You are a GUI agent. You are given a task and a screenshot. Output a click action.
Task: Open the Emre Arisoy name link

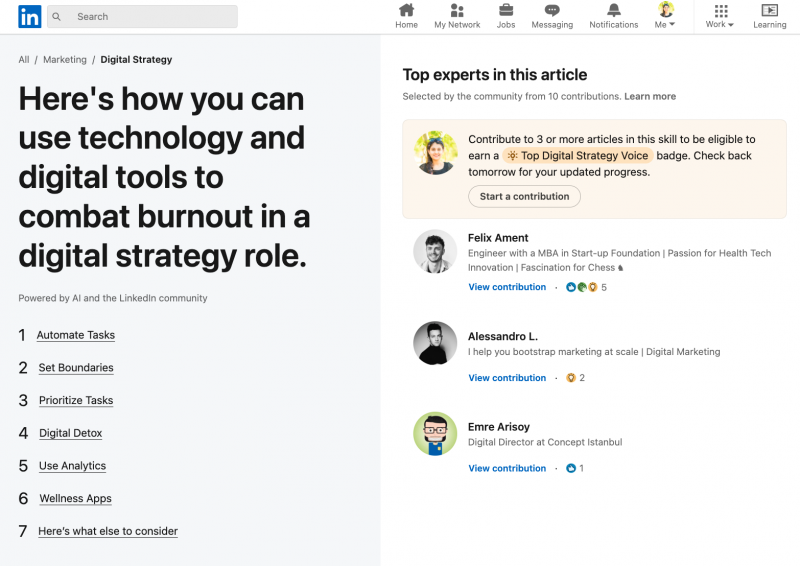click(x=498, y=427)
